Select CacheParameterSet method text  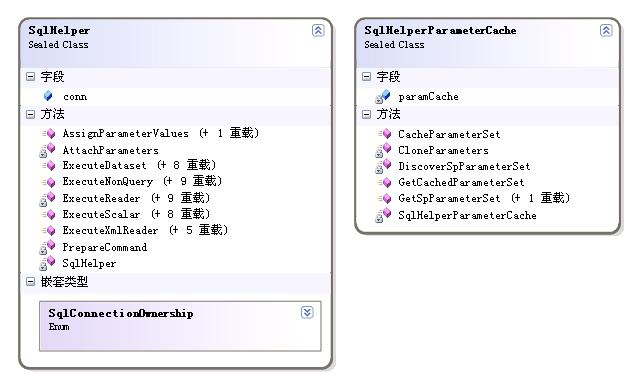(449, 134)
